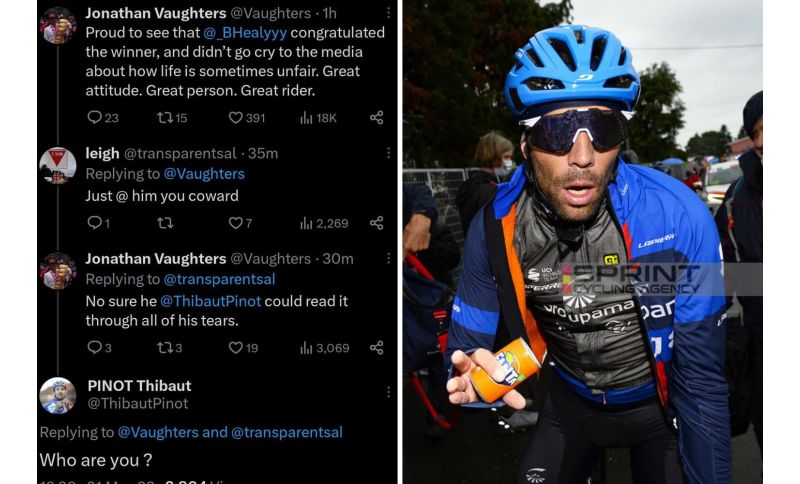Like the tweet with 391 likes
Image resolution: width=800 pixels, height=484 pixels.
coord(246,118)
